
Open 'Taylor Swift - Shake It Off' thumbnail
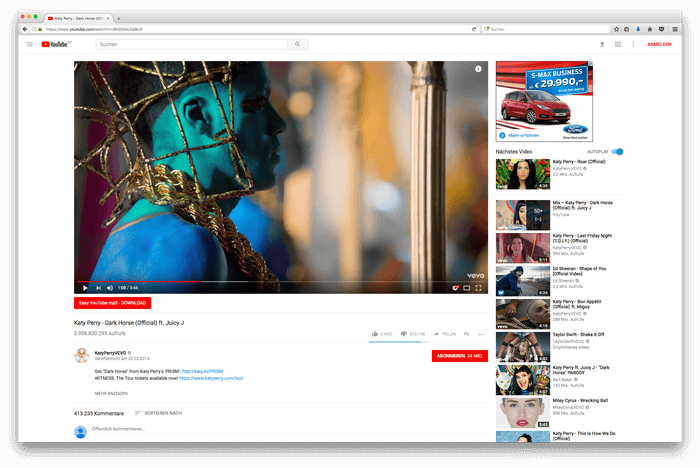pyautogui.click(x=523, y=347)
